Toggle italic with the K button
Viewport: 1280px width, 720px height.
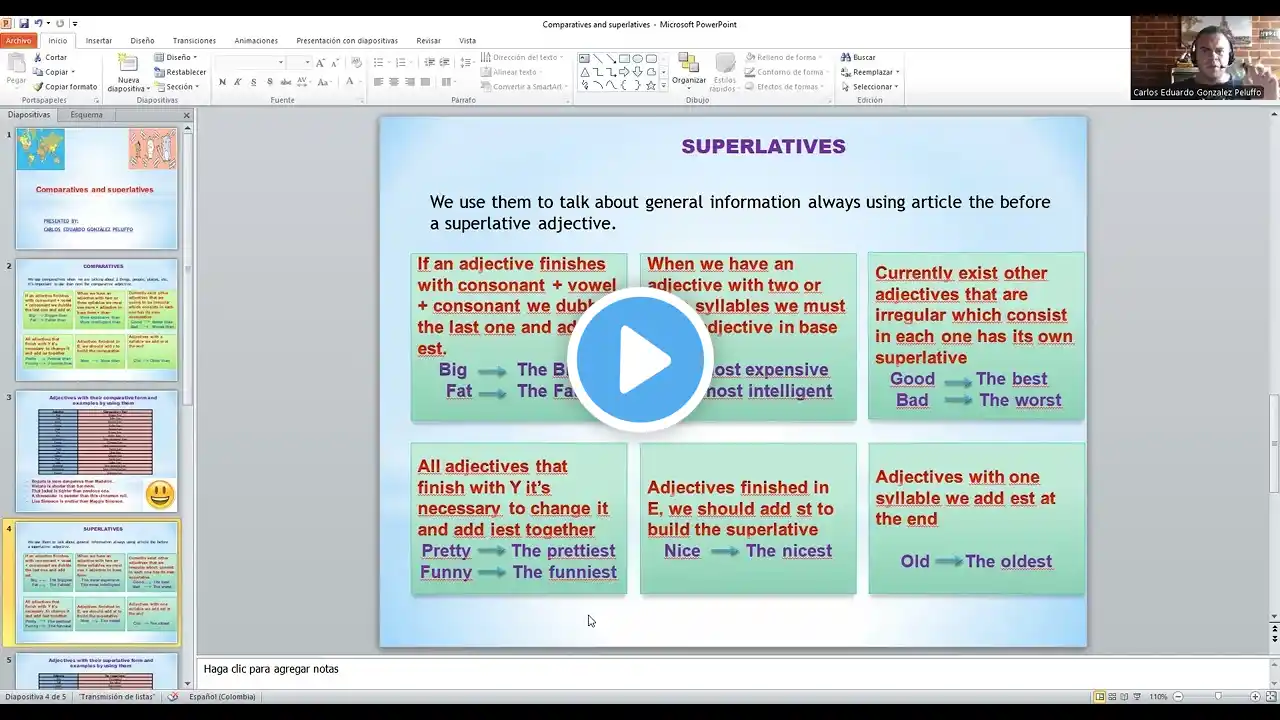click(x=238, y=82)
